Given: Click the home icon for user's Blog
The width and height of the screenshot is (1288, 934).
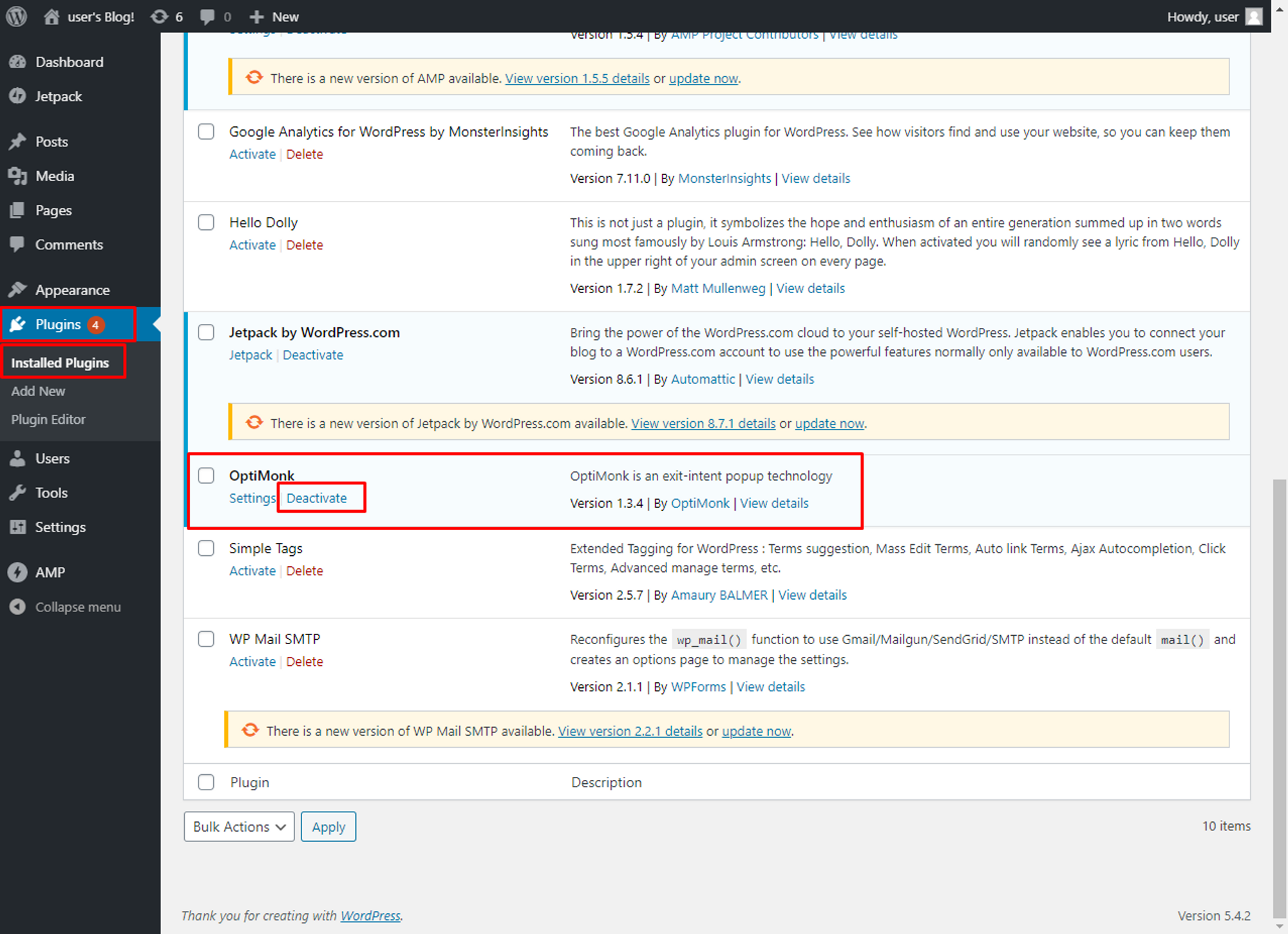Looking at the screenshot, I should coord(52,17).
